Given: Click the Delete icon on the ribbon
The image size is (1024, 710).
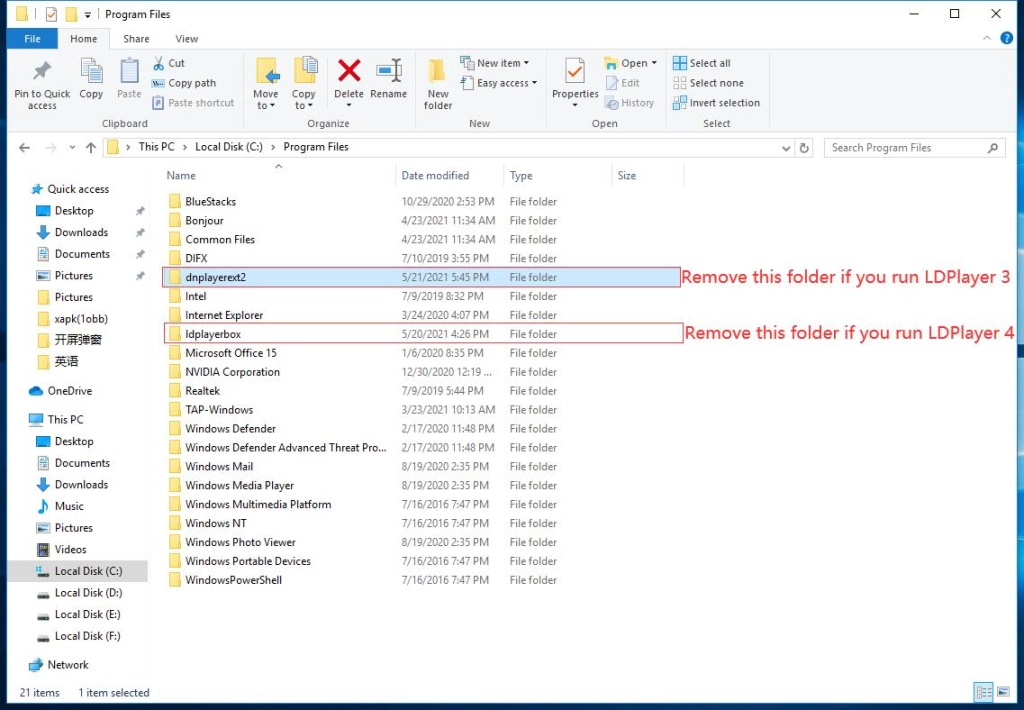Looking at the screenshot, I should [348, 80].
